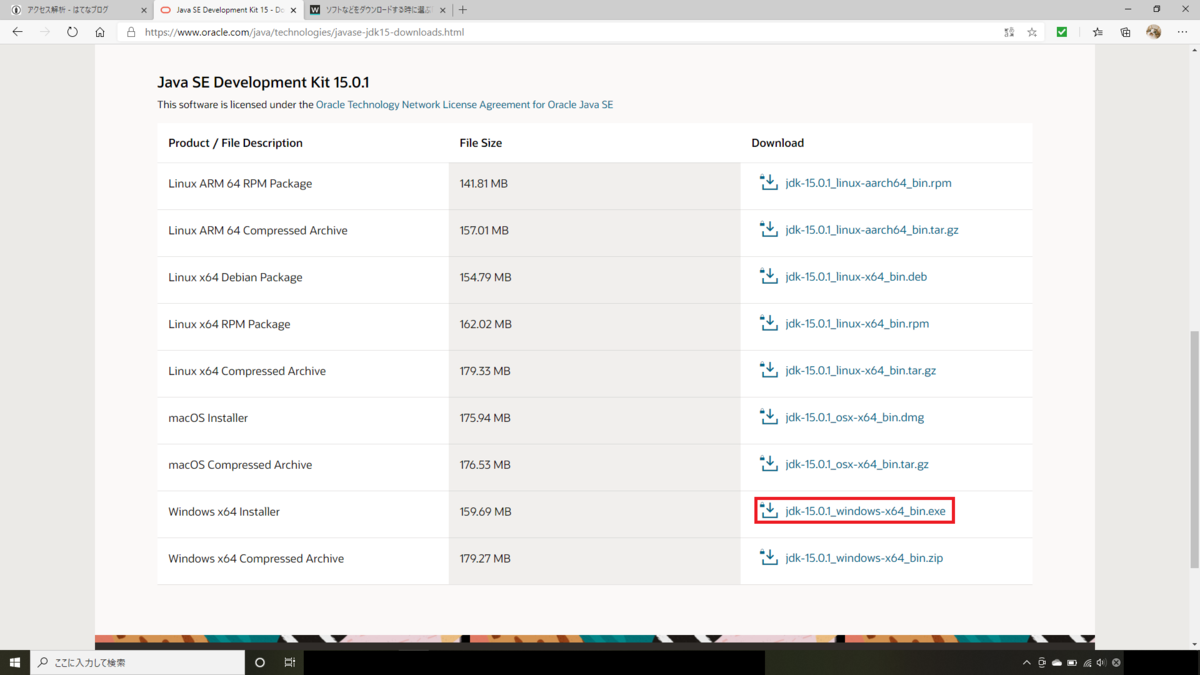Click the 'Download' column header
The width and height of the screenshot is (1200, 675).
pyautogui.click(x=778, y=143)
